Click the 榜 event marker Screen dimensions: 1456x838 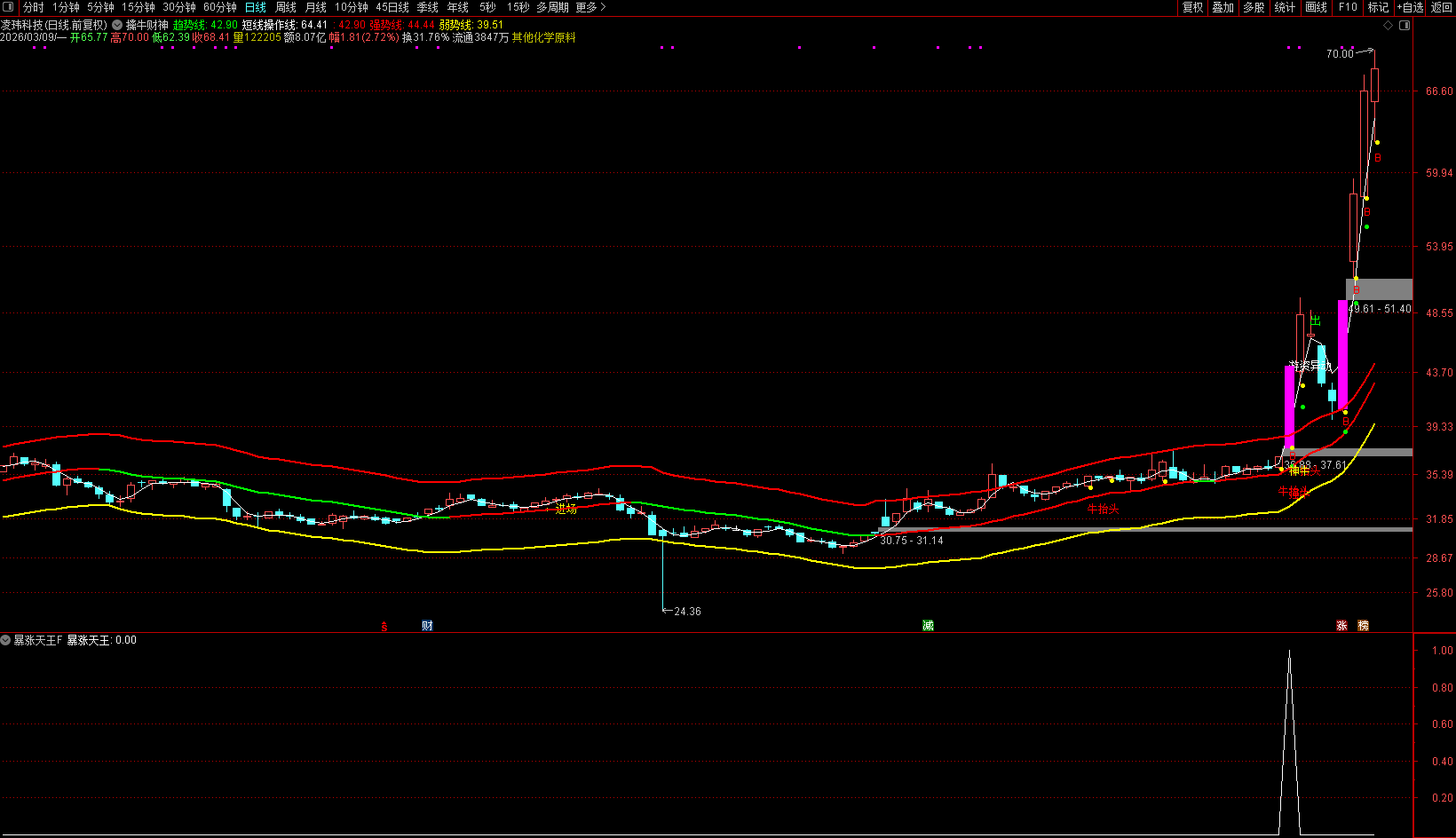[1364, 626]
